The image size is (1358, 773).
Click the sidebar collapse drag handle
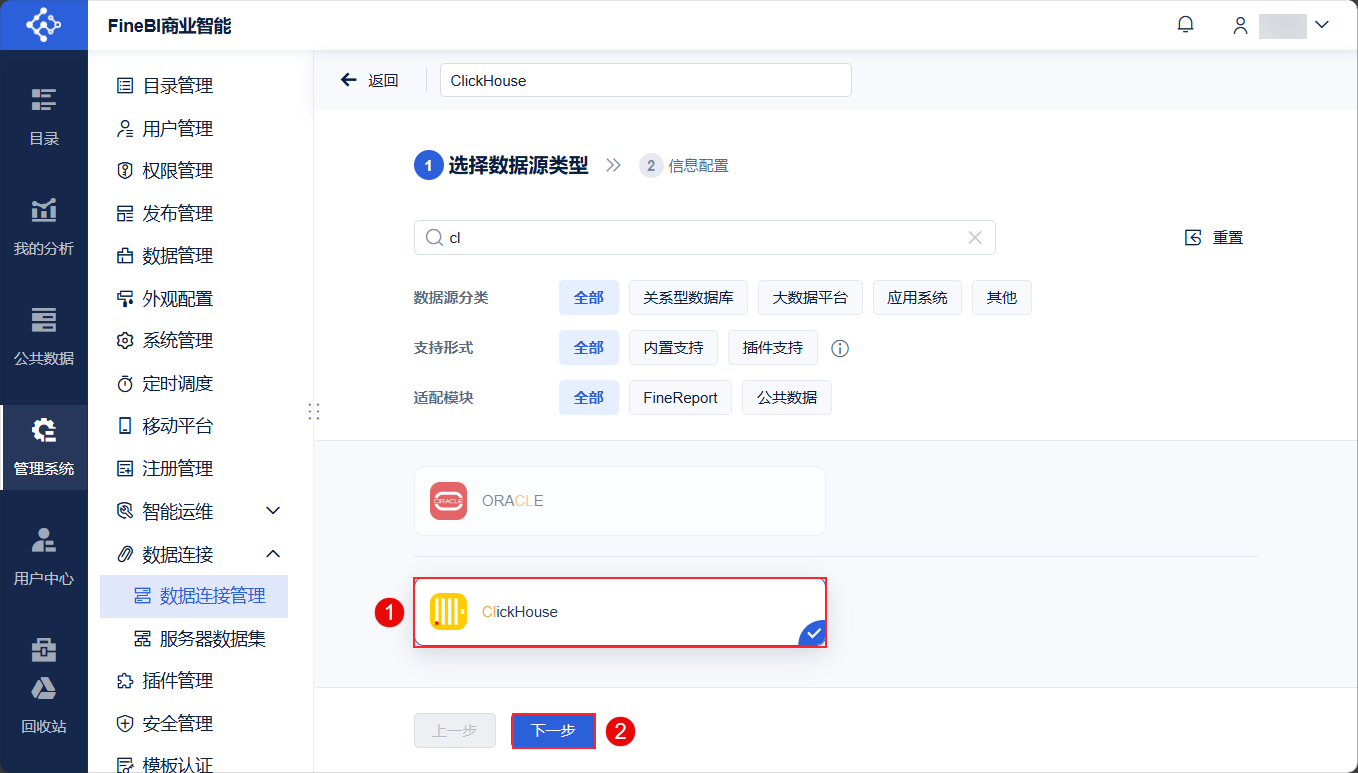click(314, 411)
